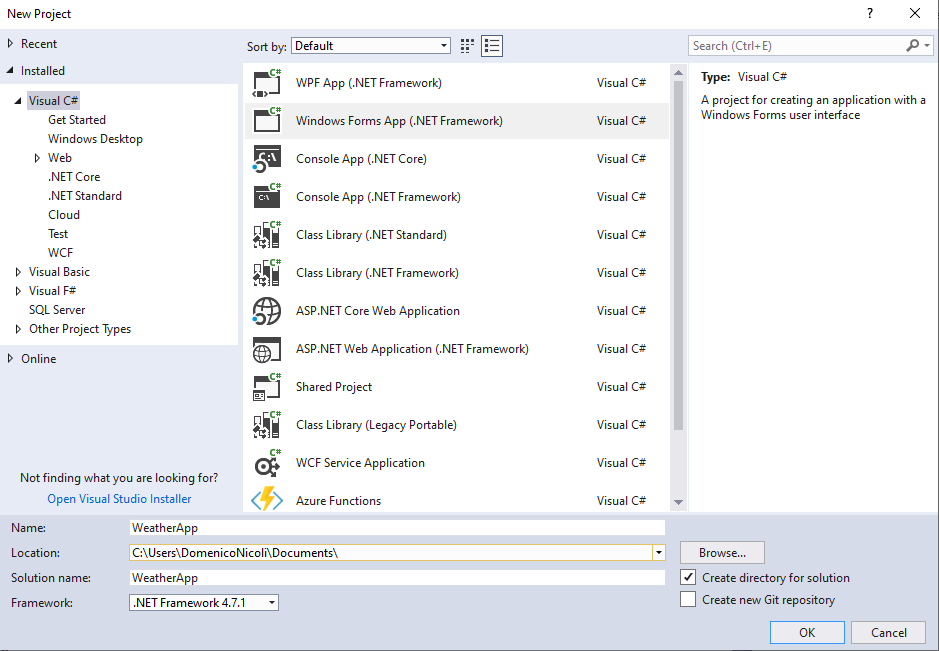This screenshot has height=651, width=939.
Task: Expand the Visual Basic node
Action: (x=18, y=272)
